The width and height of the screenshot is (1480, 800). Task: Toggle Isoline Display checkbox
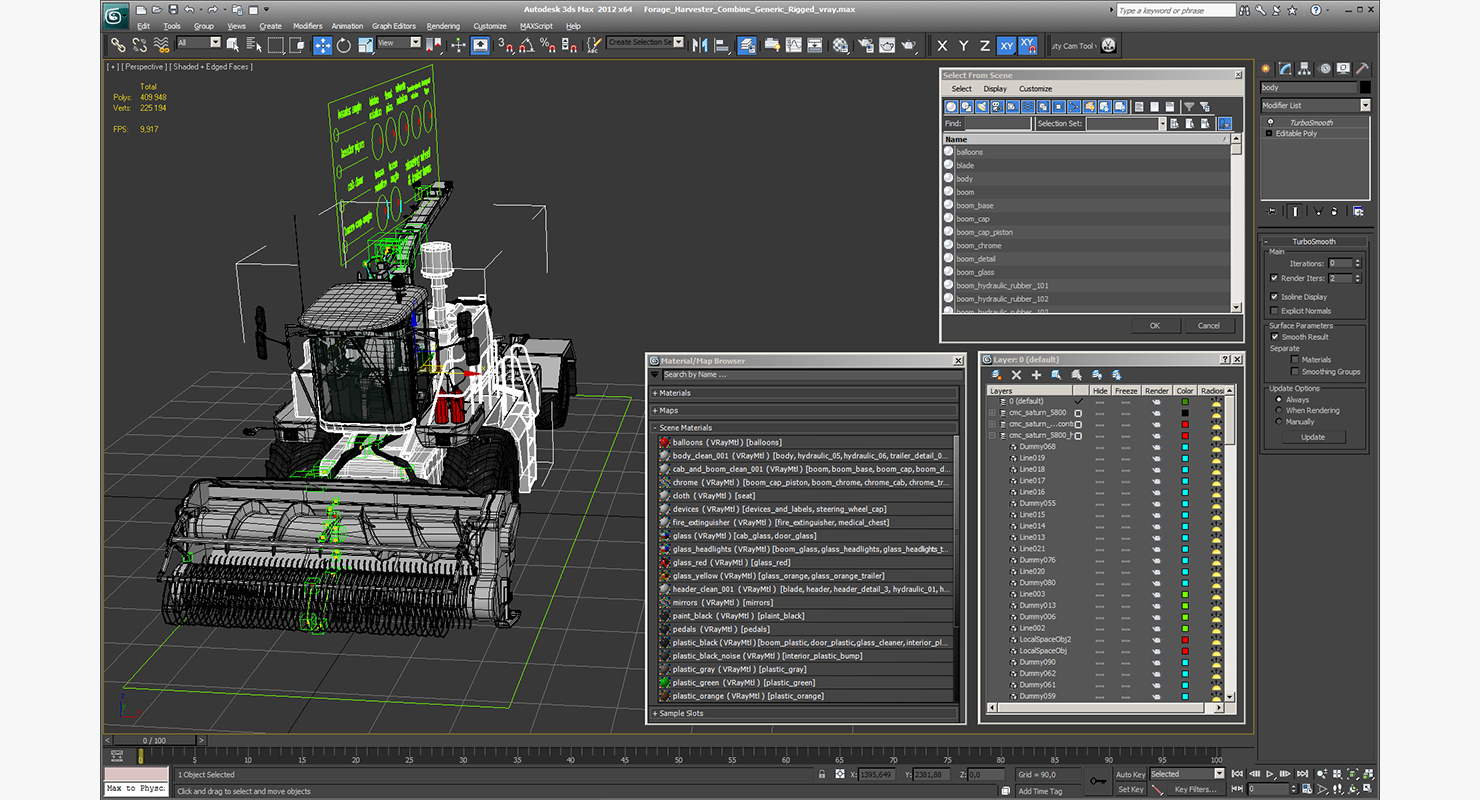[x=1274, y=297]
